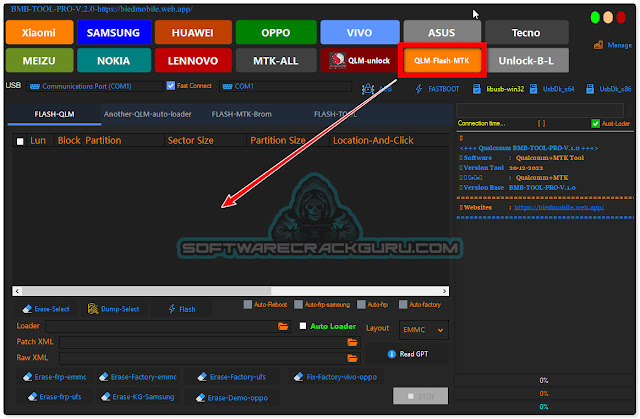Switch to the FLASH-QLM tab
The image size is (640, 419).
(x=54, y=114)
